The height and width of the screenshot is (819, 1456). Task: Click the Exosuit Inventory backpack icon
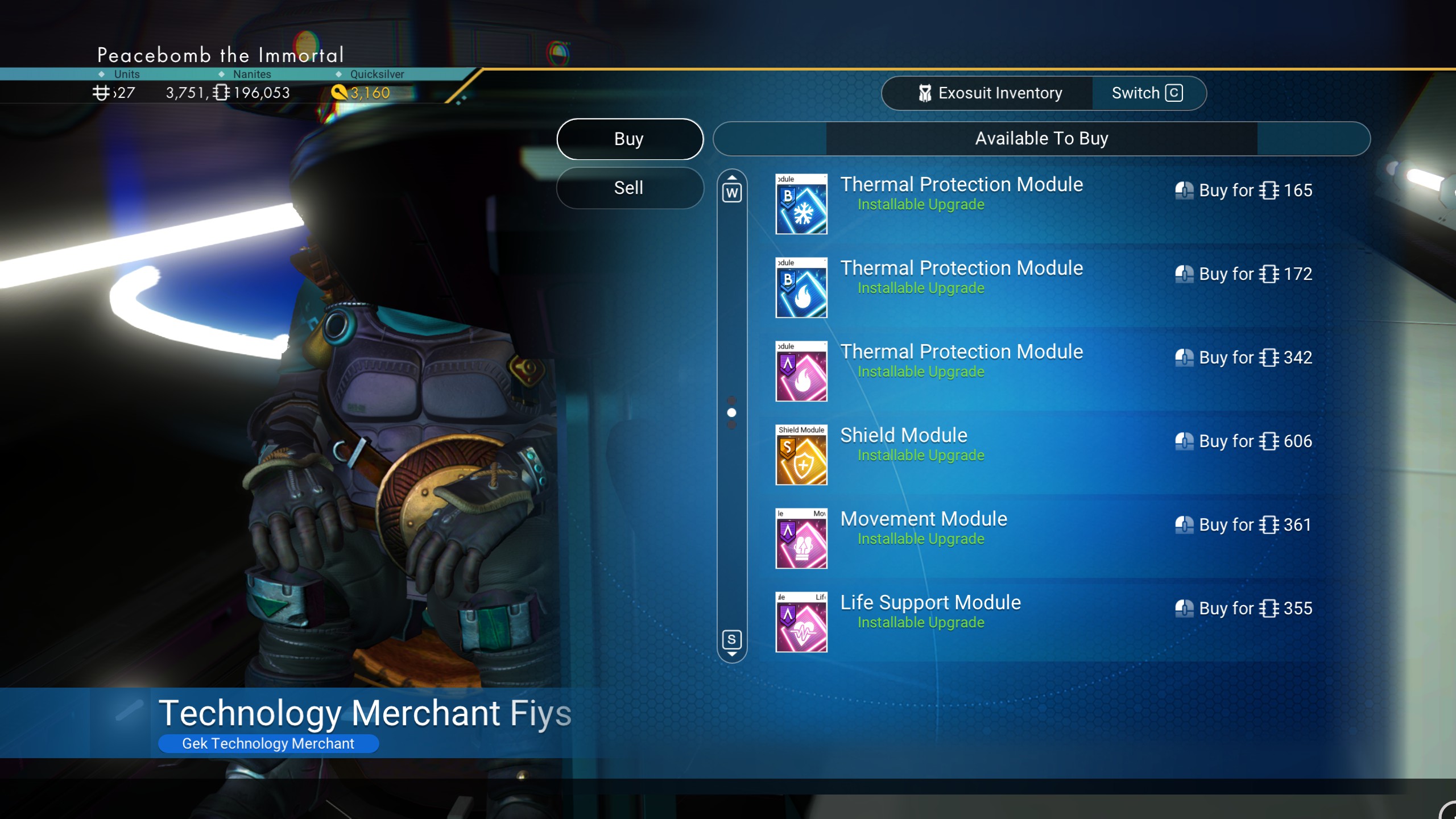click(x=925, y=93)
